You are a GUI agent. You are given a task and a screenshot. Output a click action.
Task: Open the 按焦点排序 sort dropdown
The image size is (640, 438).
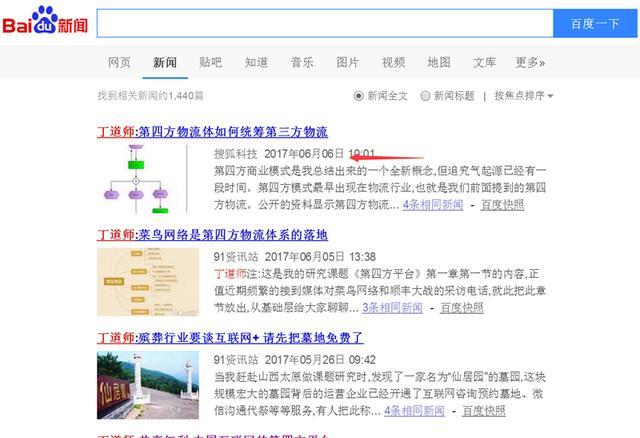(x=524, y=96)
